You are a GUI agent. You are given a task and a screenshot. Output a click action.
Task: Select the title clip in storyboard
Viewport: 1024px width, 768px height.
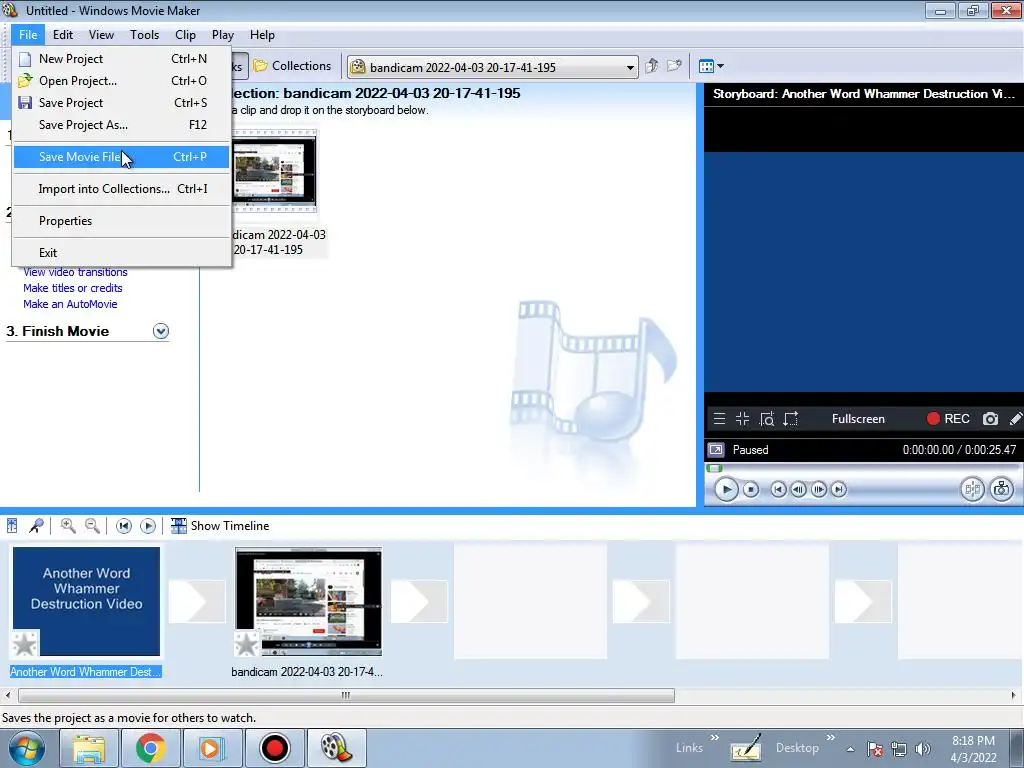click(x=86, y=601)
